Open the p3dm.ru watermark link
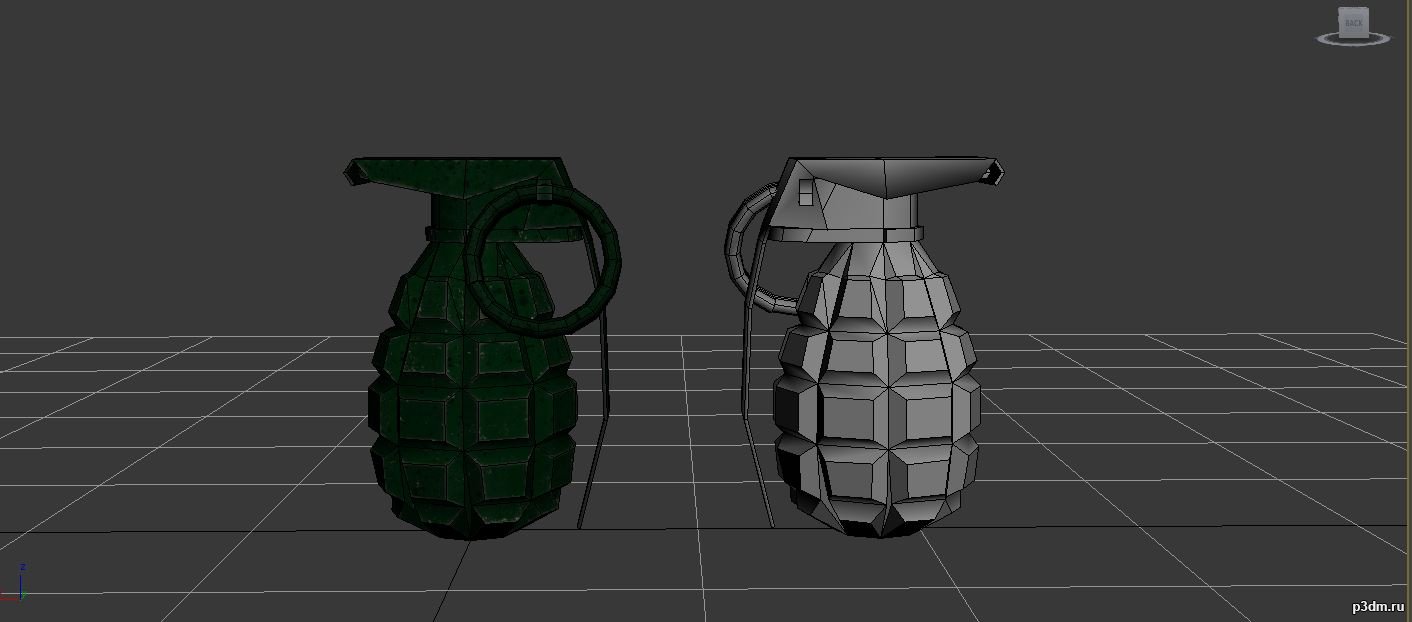The image size is (1412, 622). tap(1377, 607)
